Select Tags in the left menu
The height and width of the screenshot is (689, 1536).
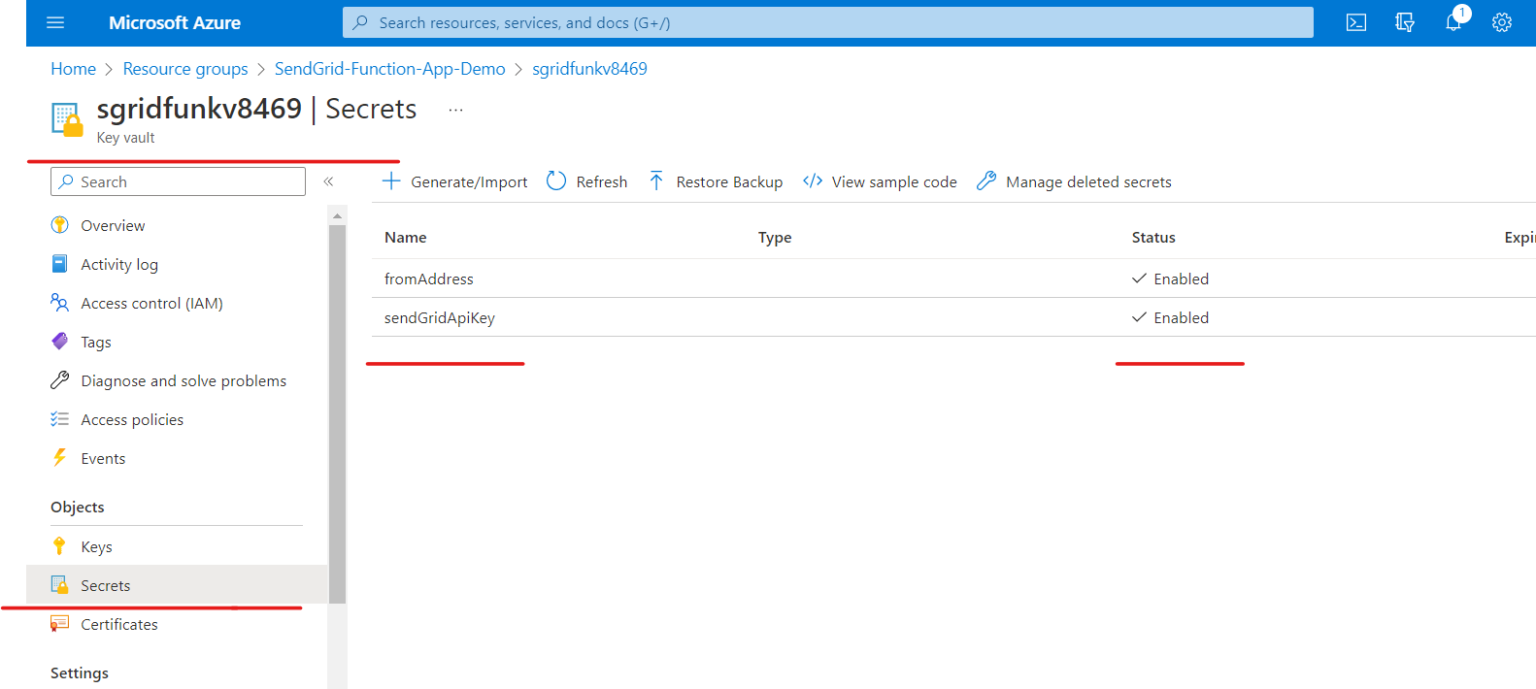(96, 341)
